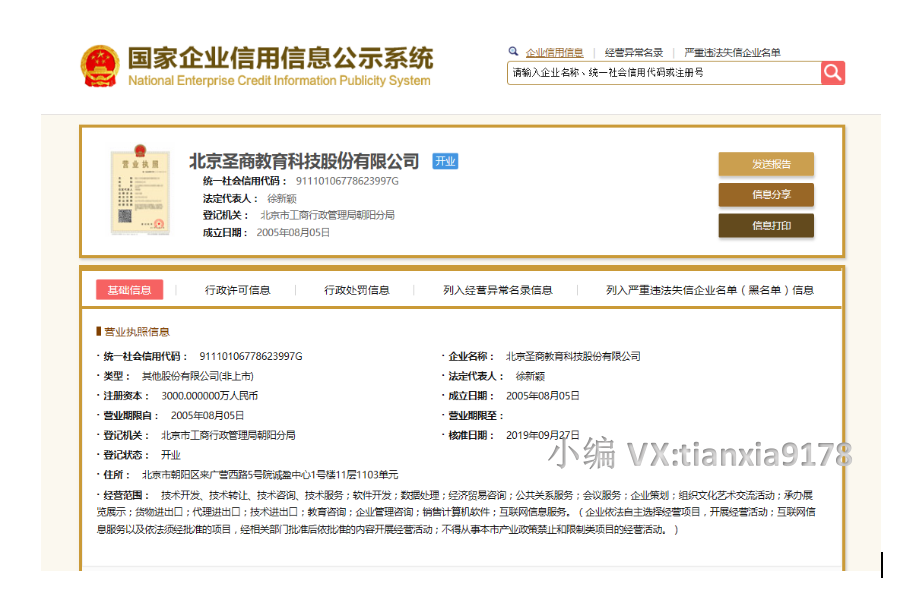Click the 营业期限自 date 2005年08月05日

(x=207, y=415)
